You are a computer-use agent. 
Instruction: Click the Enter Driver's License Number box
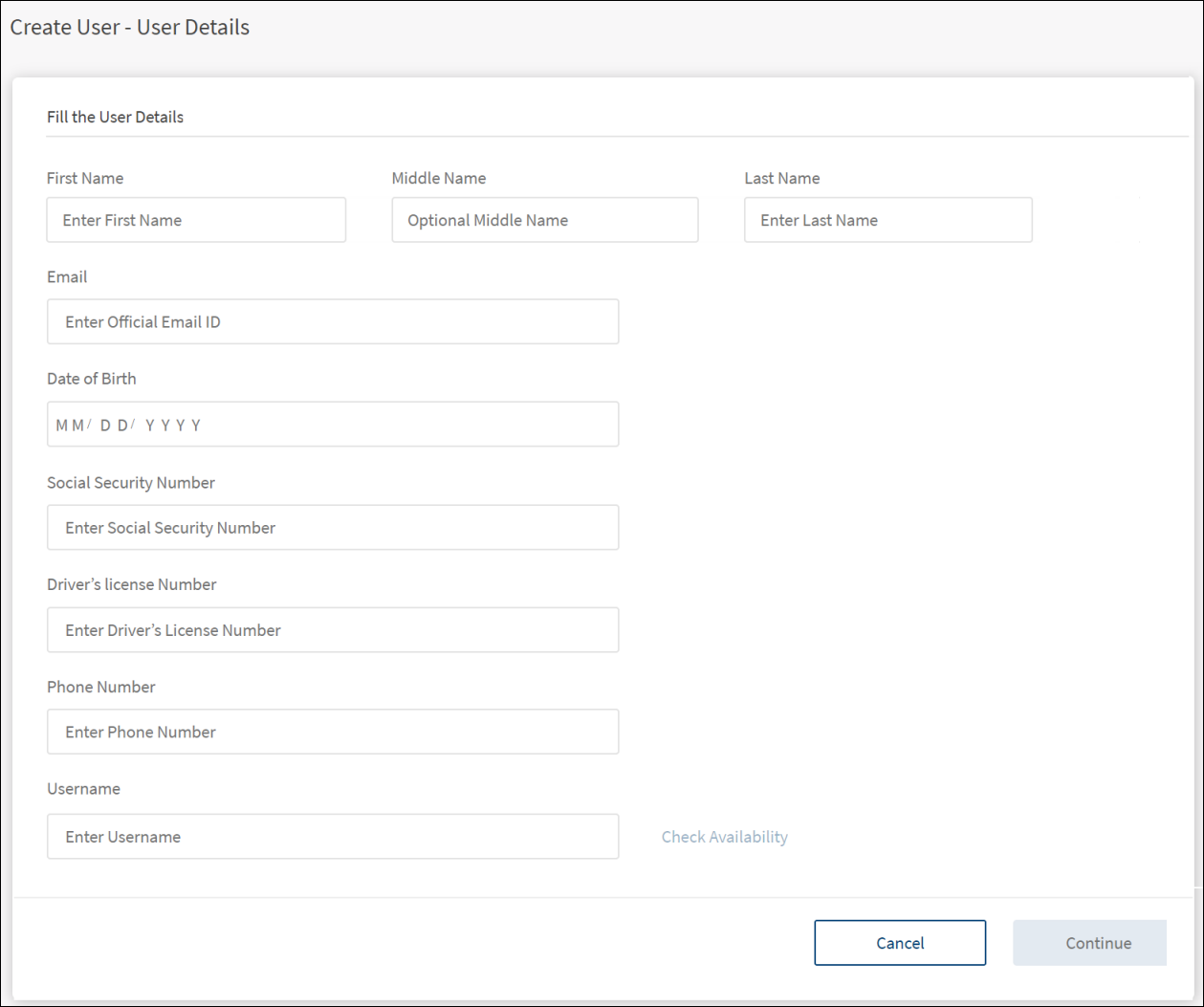333,630
